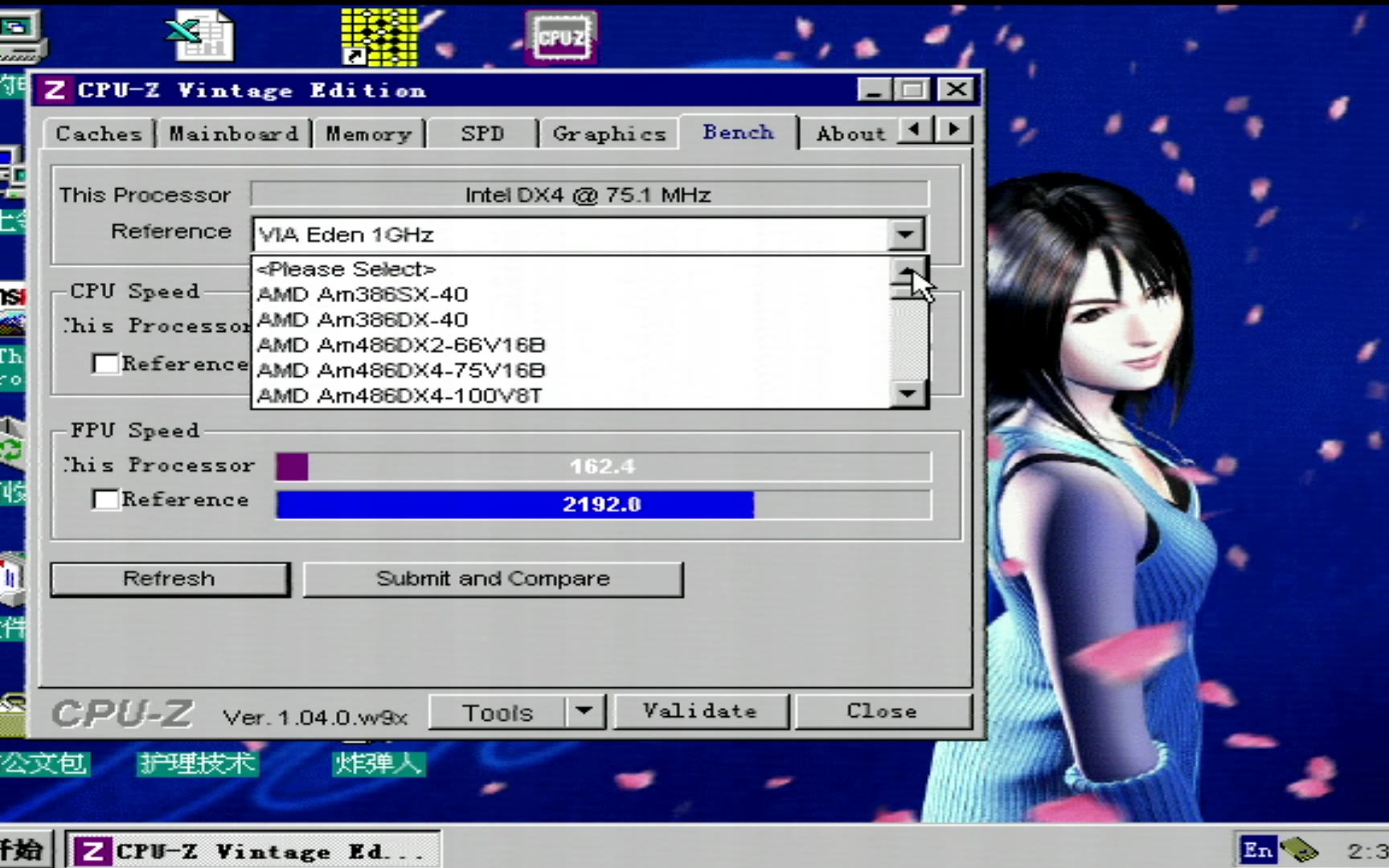The image size is (1389, 868).
Task: Click the blue FPU Reference score bar
Action: [514, 505]
